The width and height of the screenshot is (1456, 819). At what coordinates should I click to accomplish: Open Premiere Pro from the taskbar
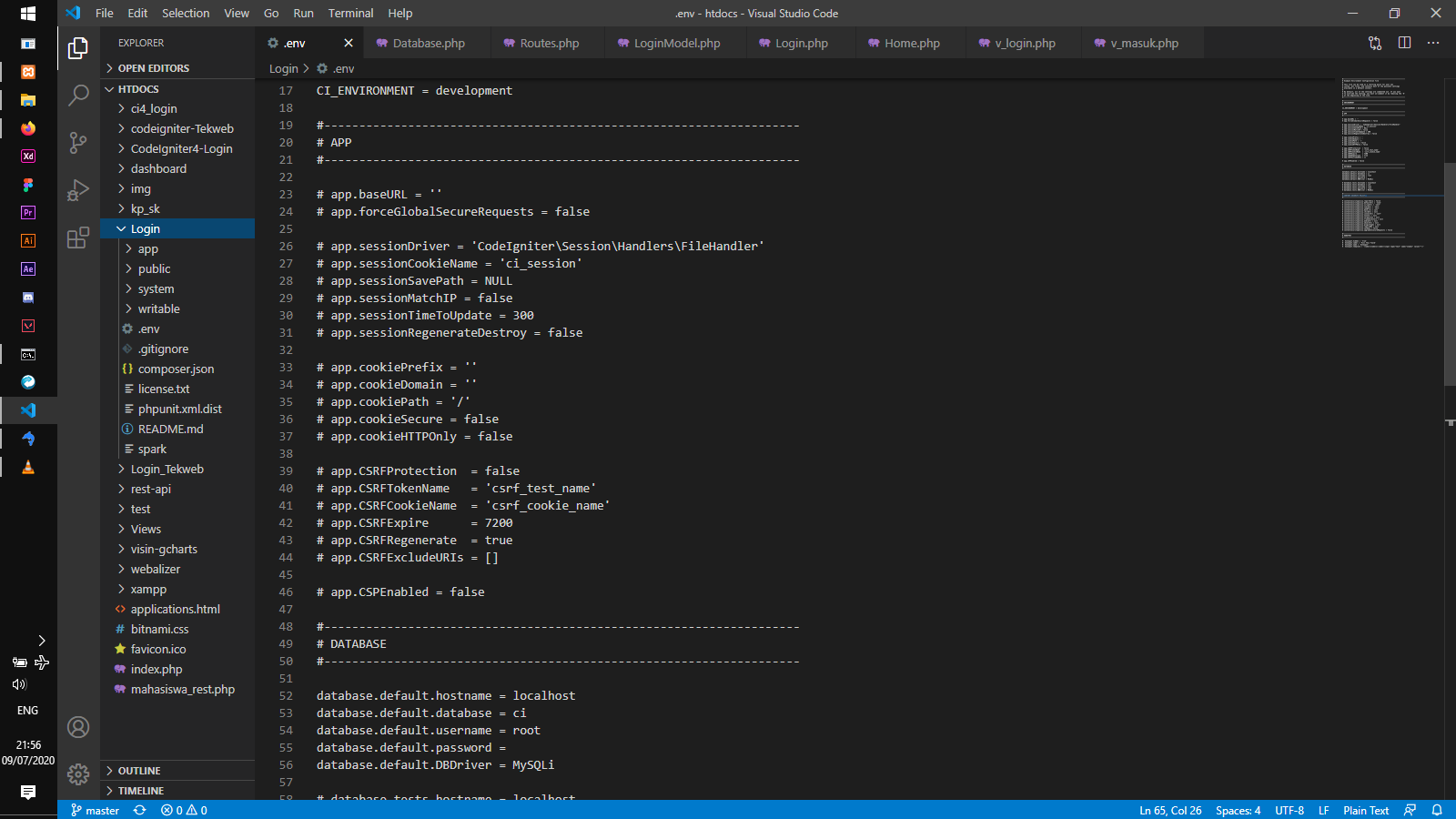tap(28, 213)
